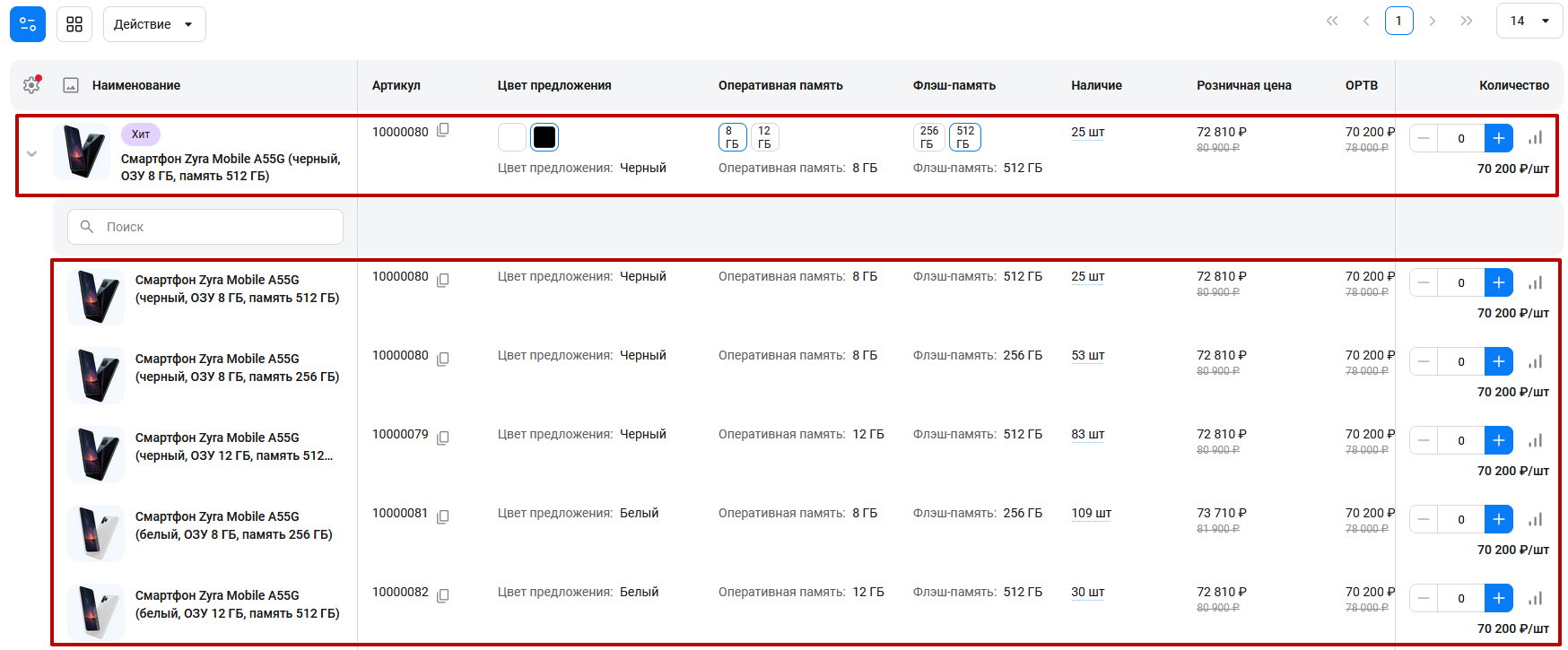Sort by Наличие column header
1568x650 pixels.
(1096, 85)
